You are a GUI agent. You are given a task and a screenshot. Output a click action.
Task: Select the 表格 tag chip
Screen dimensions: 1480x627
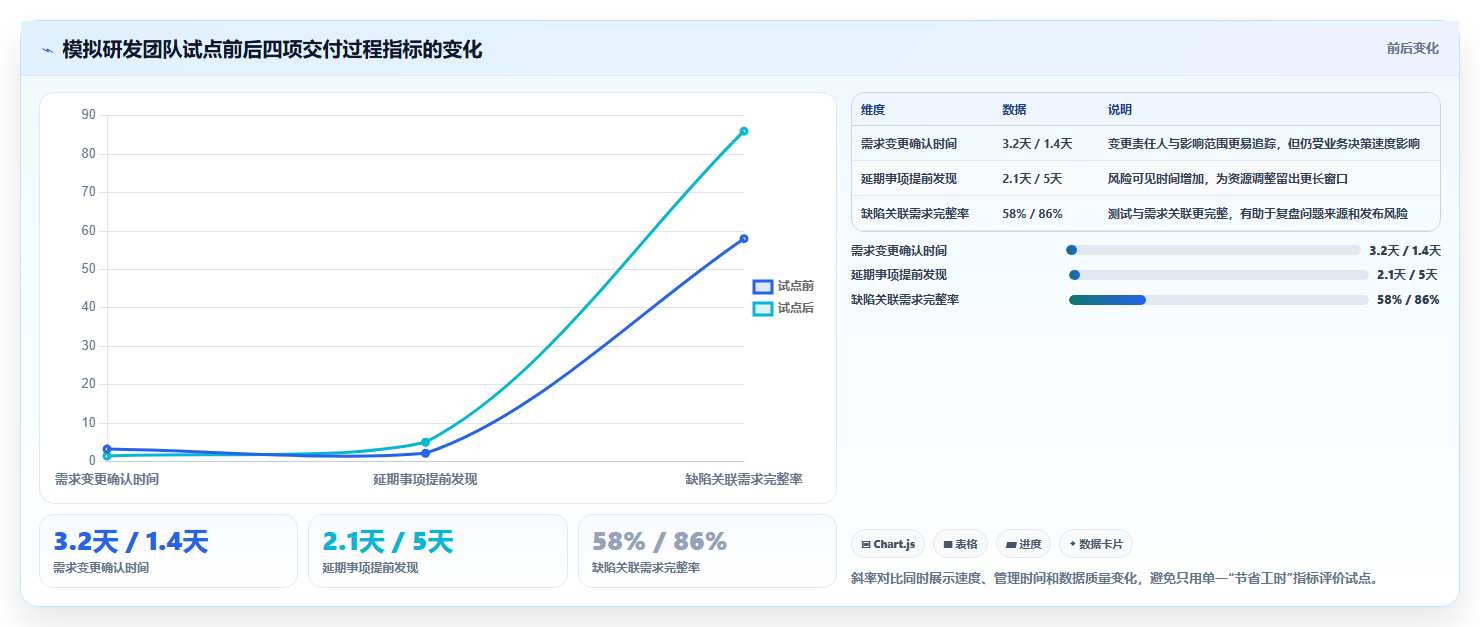pyautogui.click(x=960, y=544)
